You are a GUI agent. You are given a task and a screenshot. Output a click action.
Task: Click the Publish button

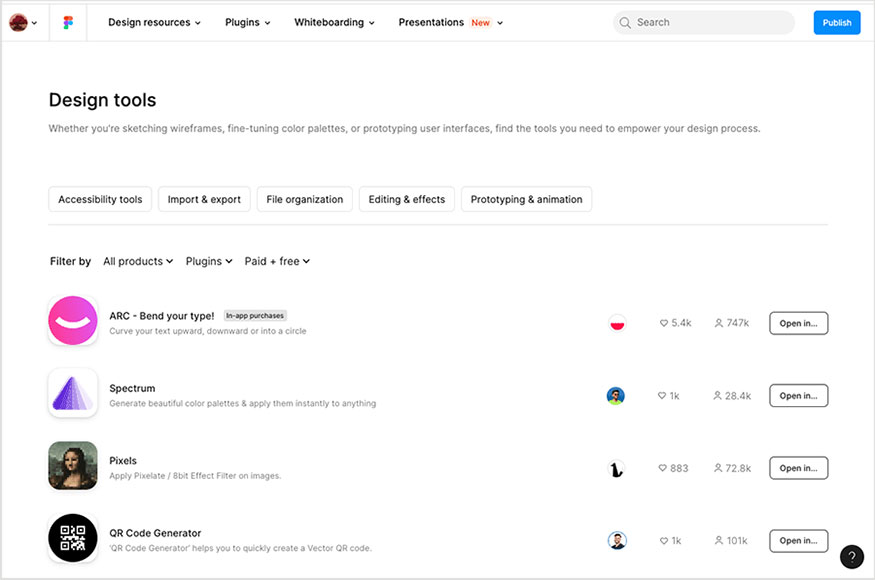tap(836, 22)
